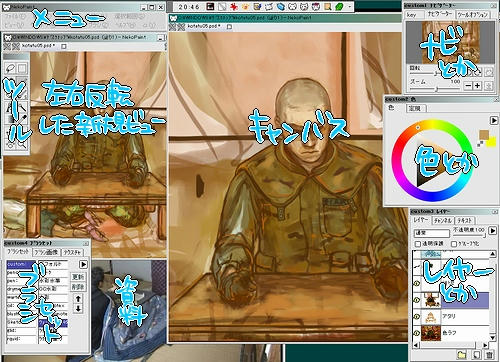Click the zoom out minus button in navigator
The width and height of the screenshot is (500, 362).
coord(468,86)
